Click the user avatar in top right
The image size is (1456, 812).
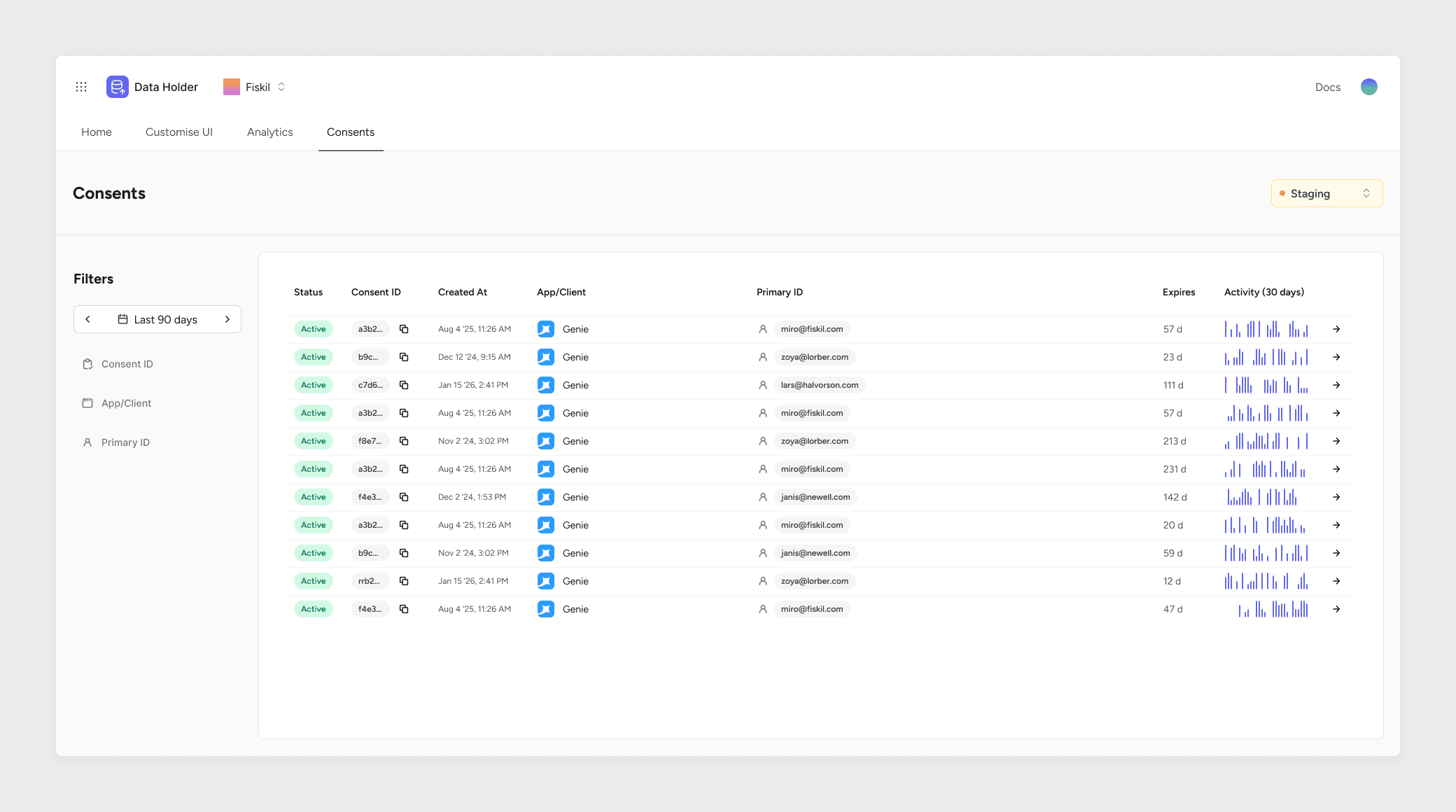coord(1368,87)
